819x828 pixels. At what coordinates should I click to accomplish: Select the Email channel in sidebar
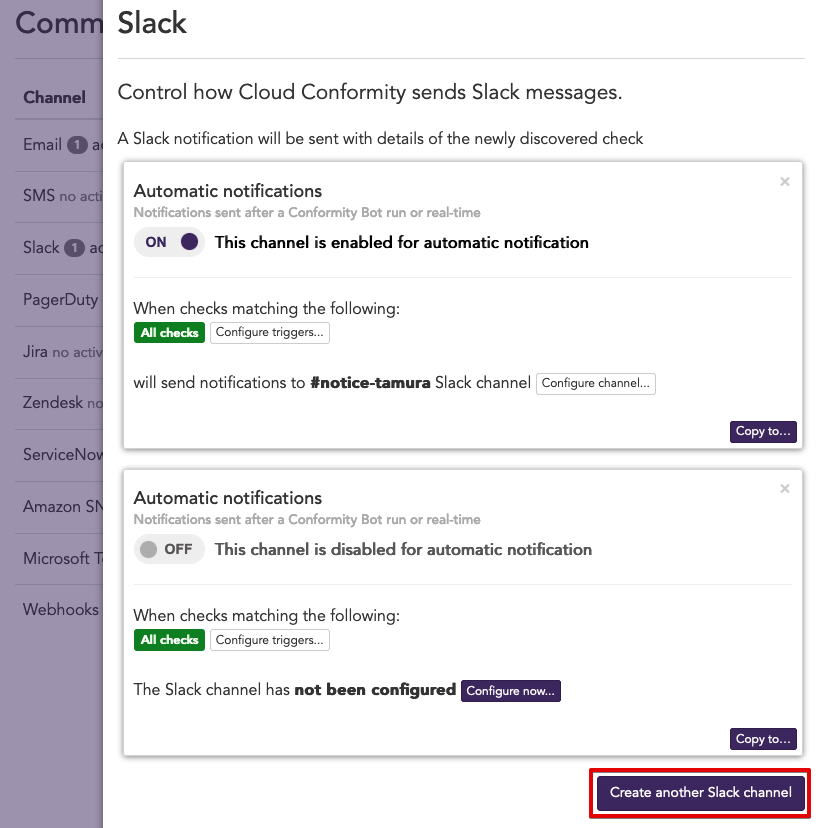43,145
